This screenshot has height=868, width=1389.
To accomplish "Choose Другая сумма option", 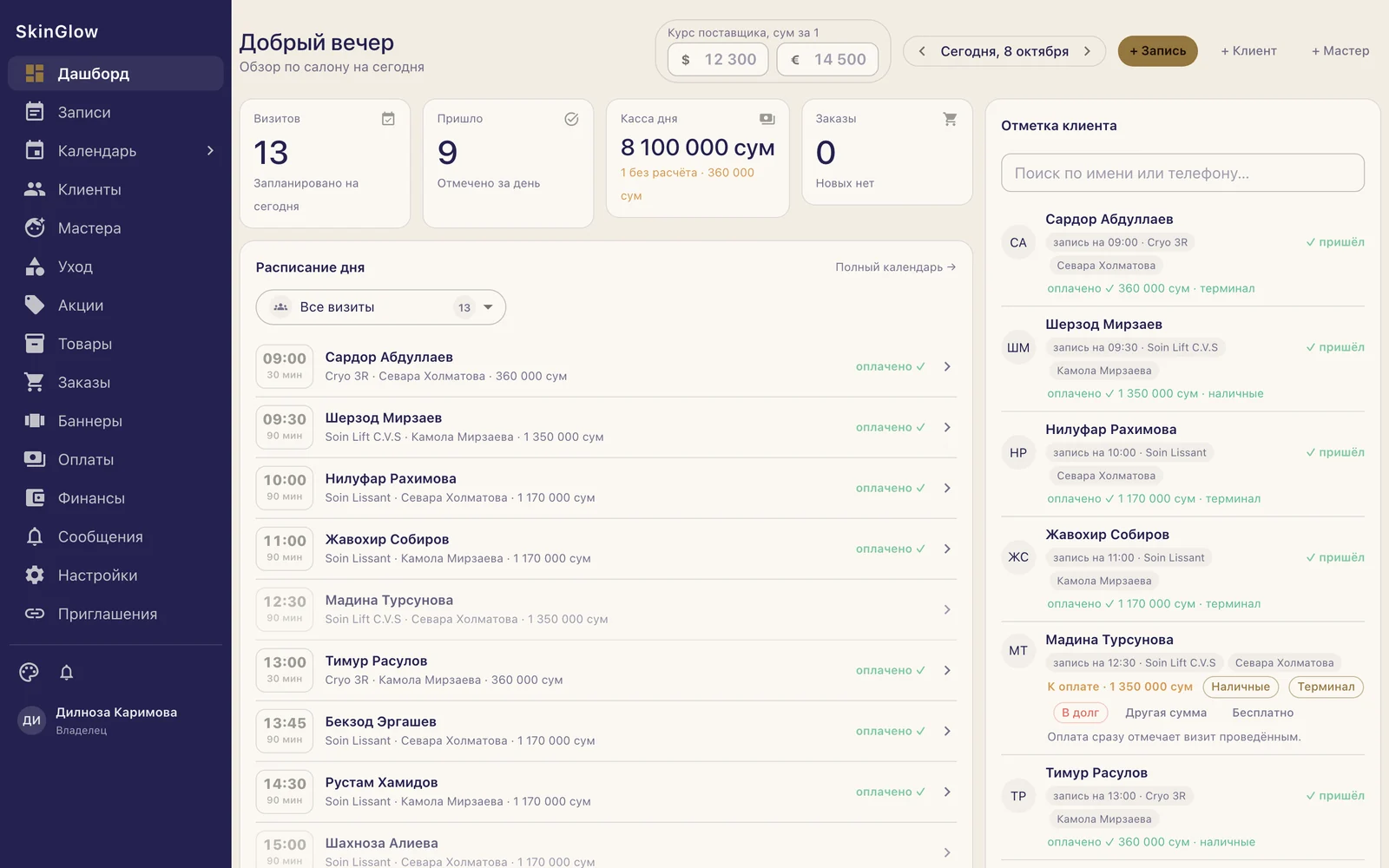I will coord(1166,713).
